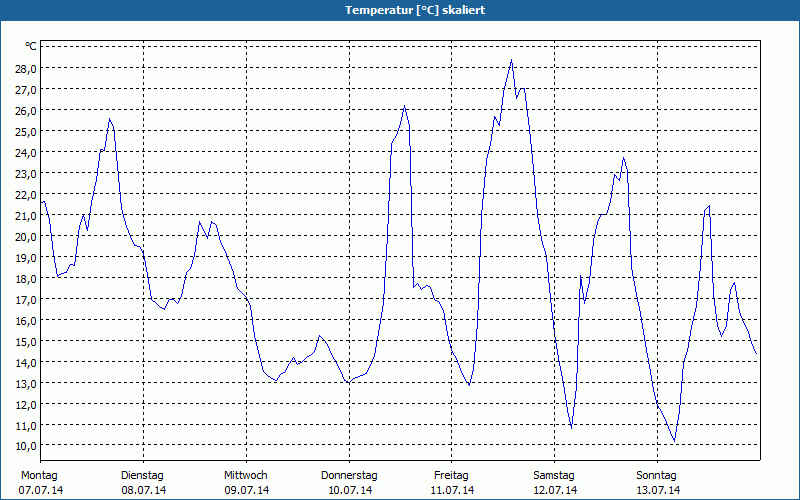Image resolution: width=800 pixels, height=500 pixels.
Task: Click the 13,0 y-axis label
Action: (26, 383)
